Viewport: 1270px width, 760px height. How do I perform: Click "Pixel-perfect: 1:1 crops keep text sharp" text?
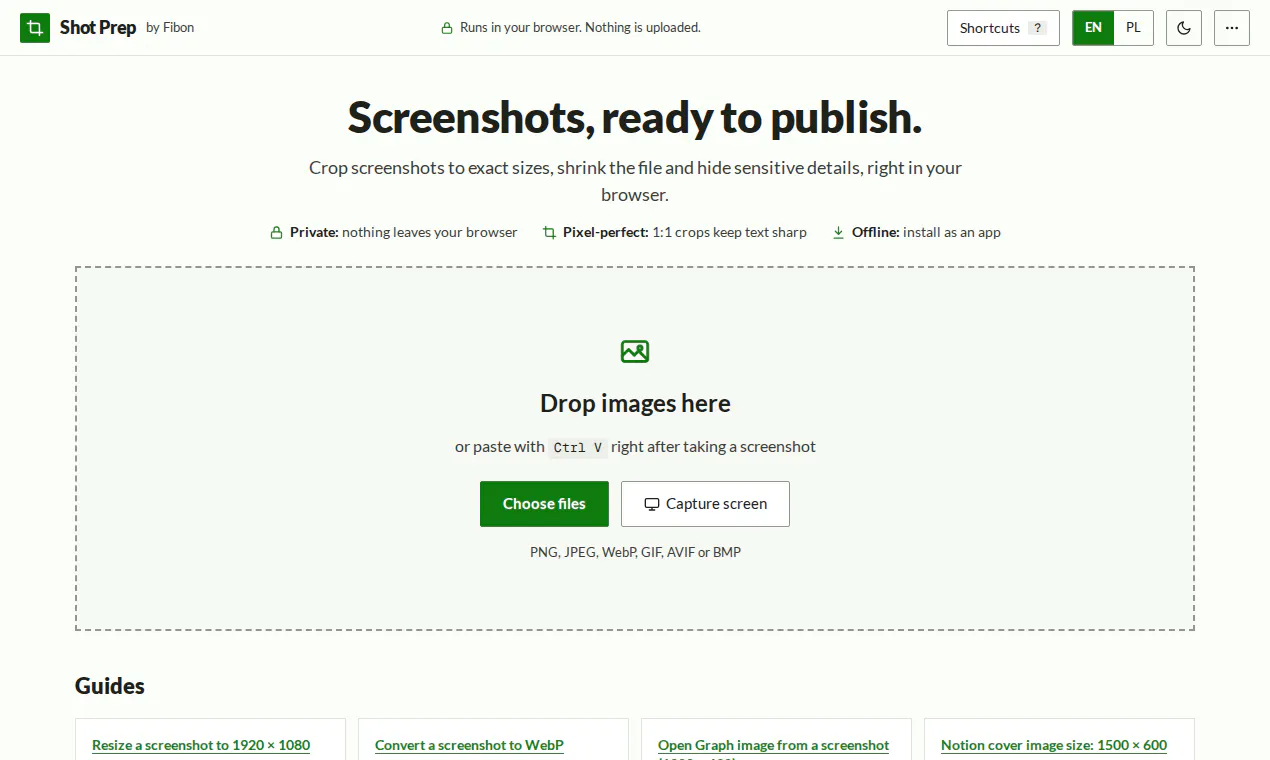(685, 232)
